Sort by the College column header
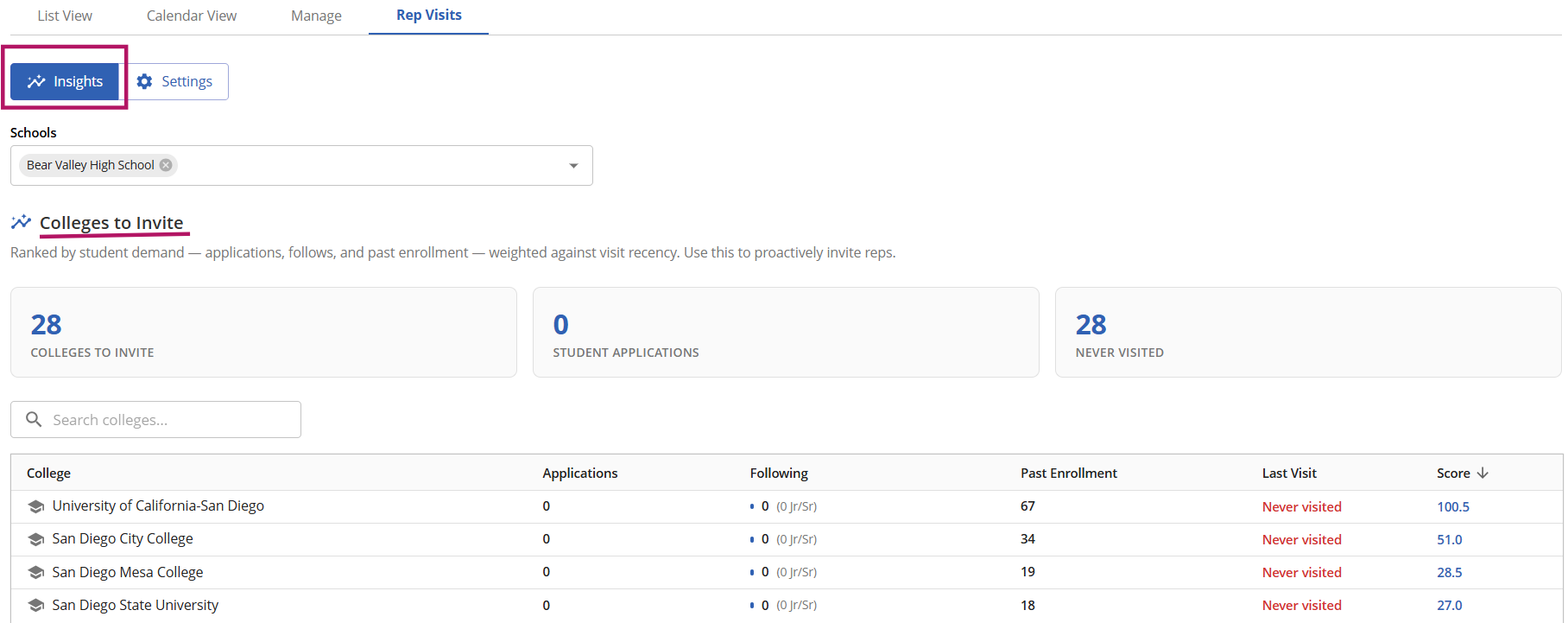Screen dimensions: 1568x623 (48, 473)
